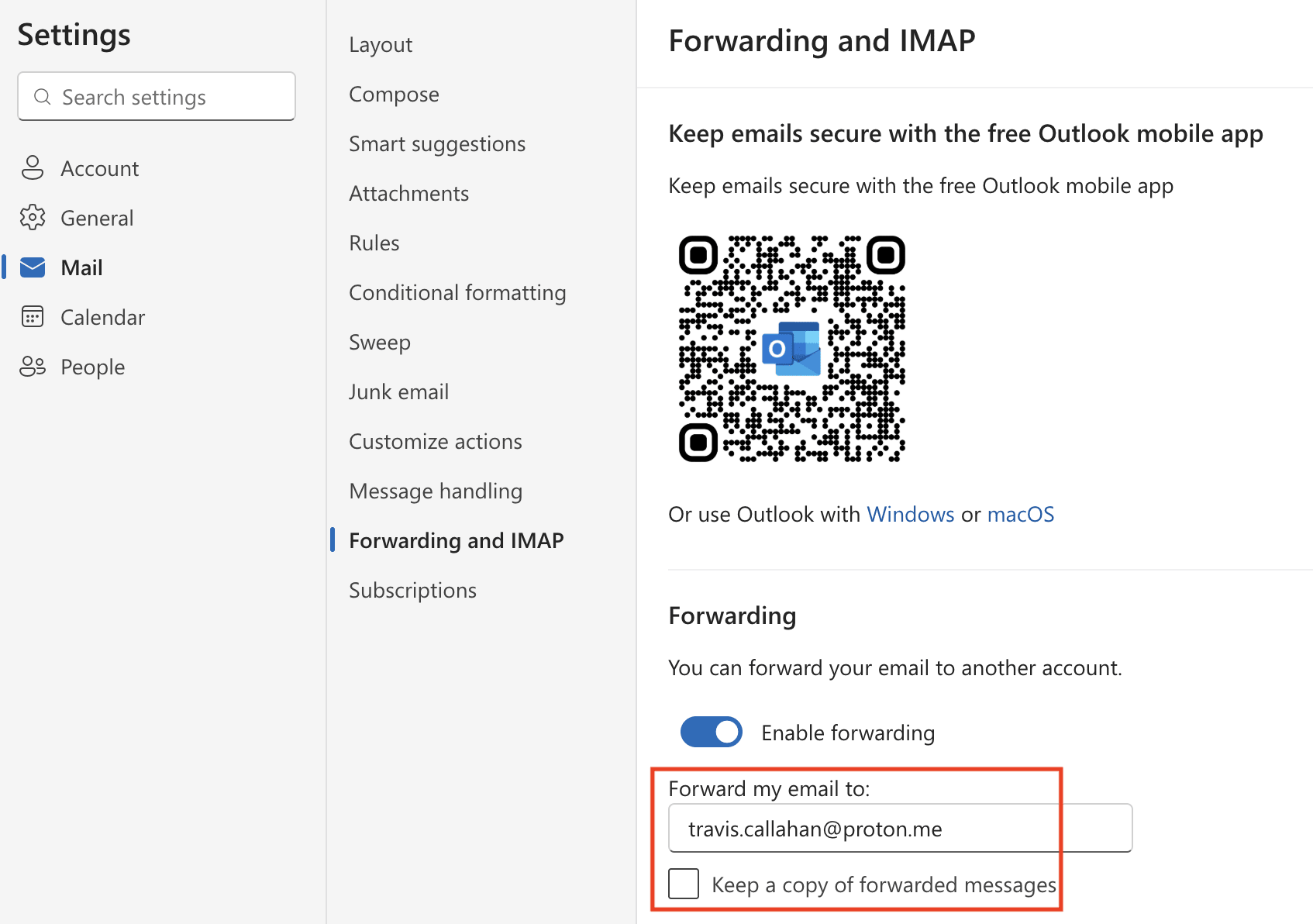Click the search magnifier icon
The image size is (1313, 924).
tap(43, 97)
